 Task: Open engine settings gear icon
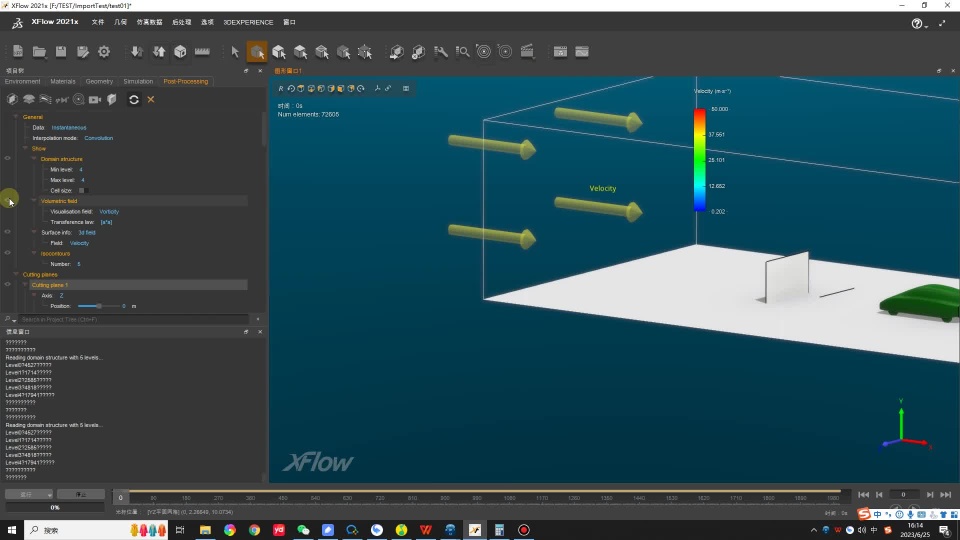pyautogui.click(x=104, y=51)
